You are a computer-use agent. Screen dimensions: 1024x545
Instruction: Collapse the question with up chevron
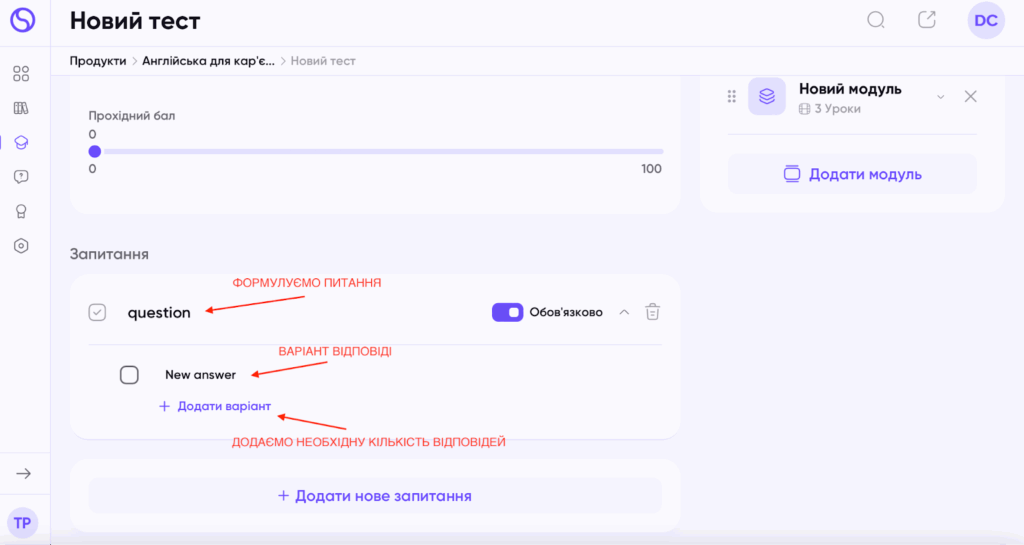click(624, 312)
